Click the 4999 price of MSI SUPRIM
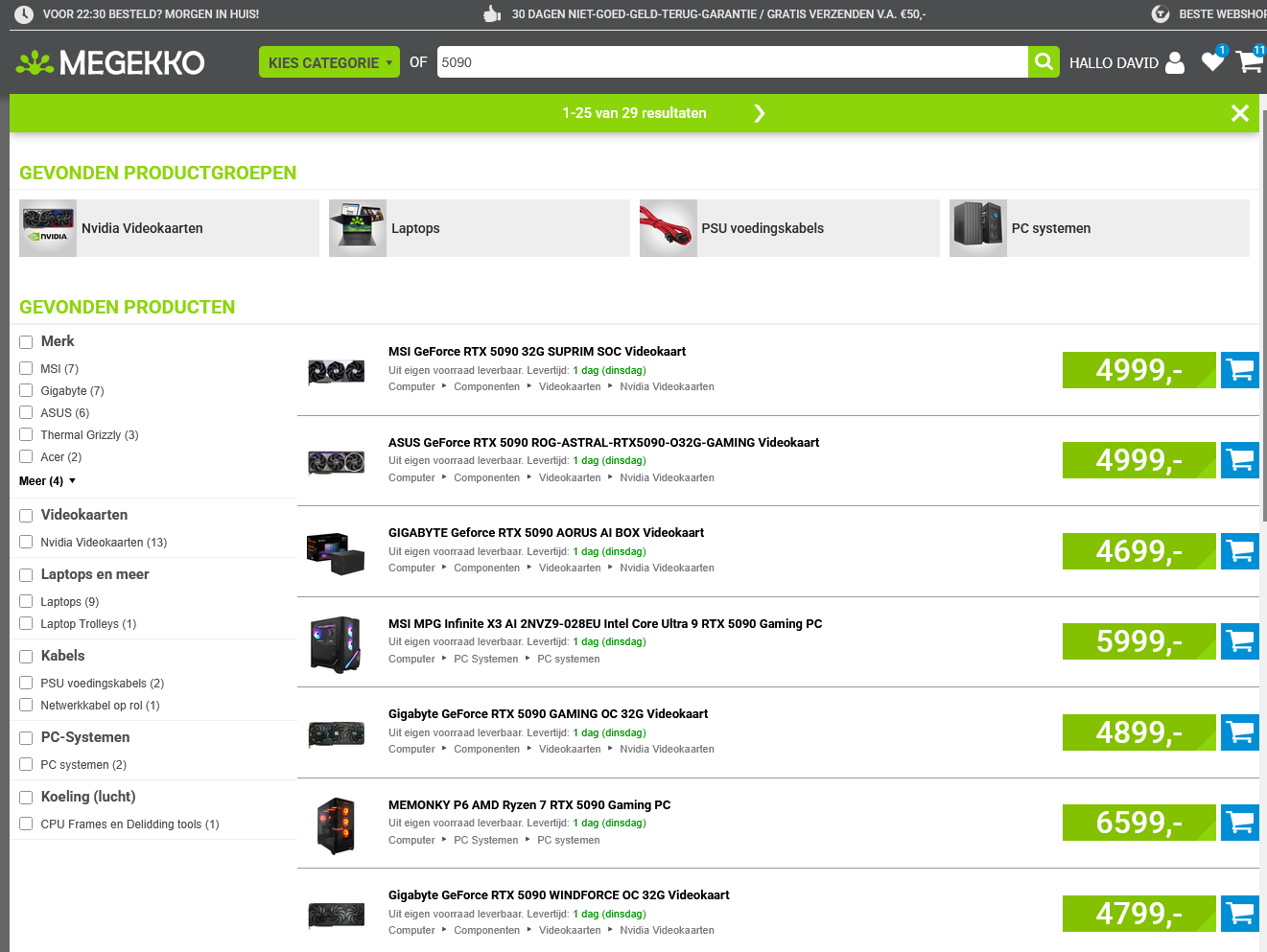Image resolution: width=1267 pixels, height=952 pixels. [1139, 370]
